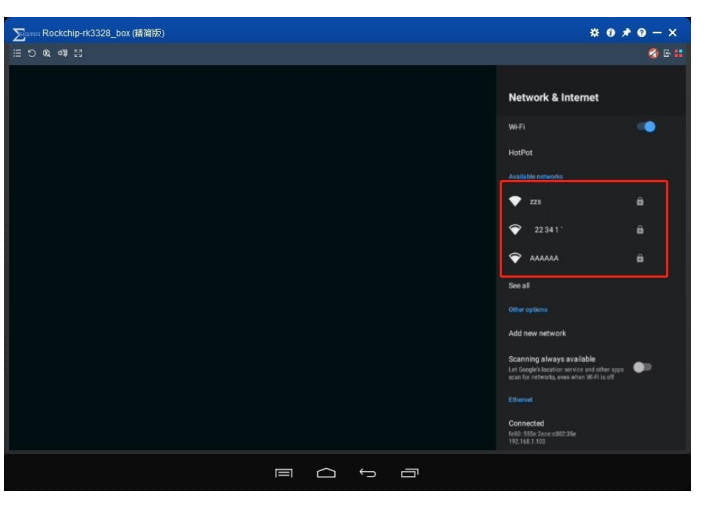Click the lock icon on AAAAAA network
The height and width of the screenshot is (508, 707).
(x=640, y=258)
